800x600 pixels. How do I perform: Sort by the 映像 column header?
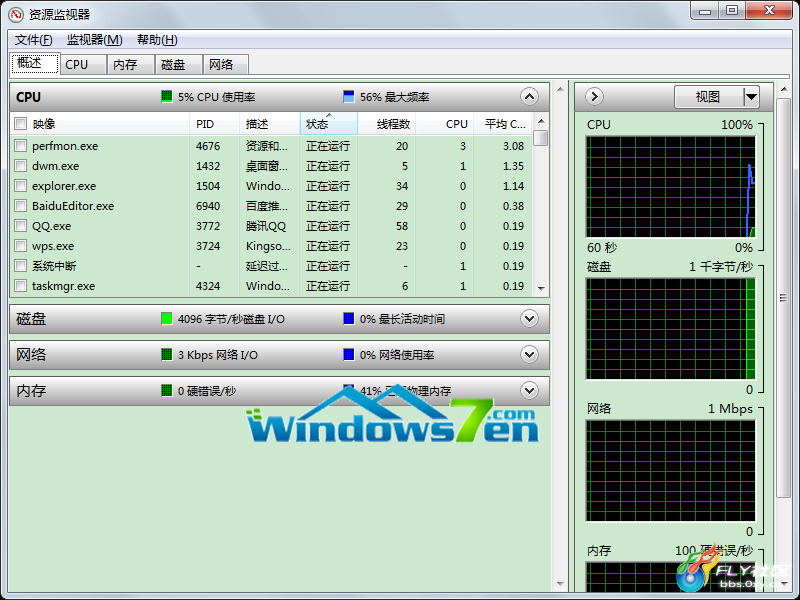pos(110,124)
